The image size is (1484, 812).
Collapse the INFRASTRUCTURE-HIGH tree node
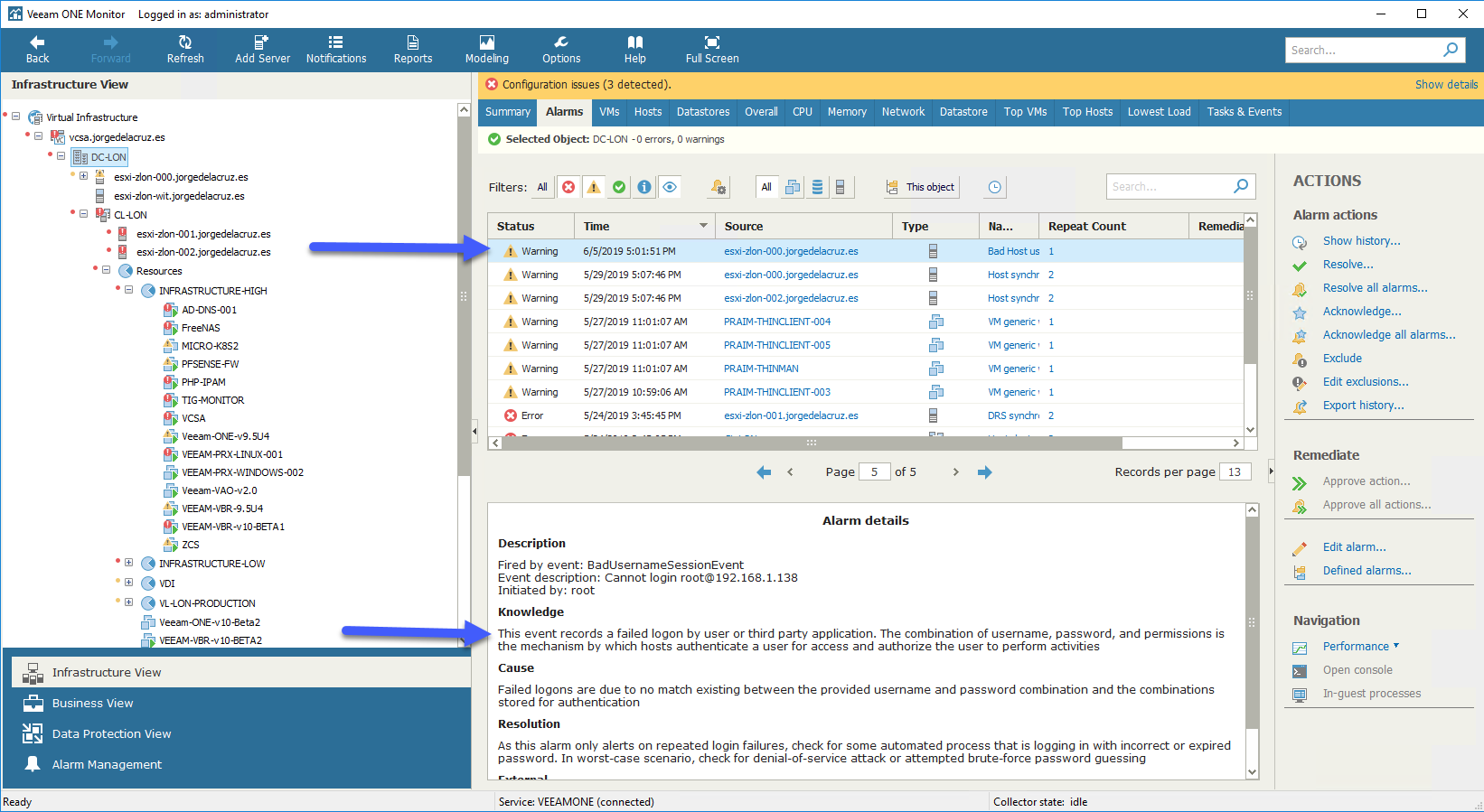click(129, 290)
